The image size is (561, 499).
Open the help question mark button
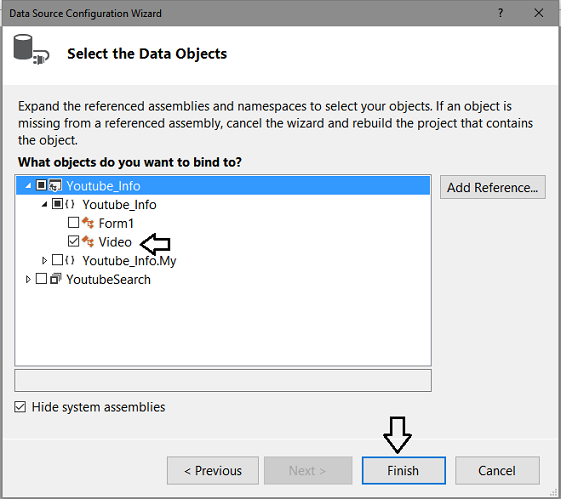(500, 13)
